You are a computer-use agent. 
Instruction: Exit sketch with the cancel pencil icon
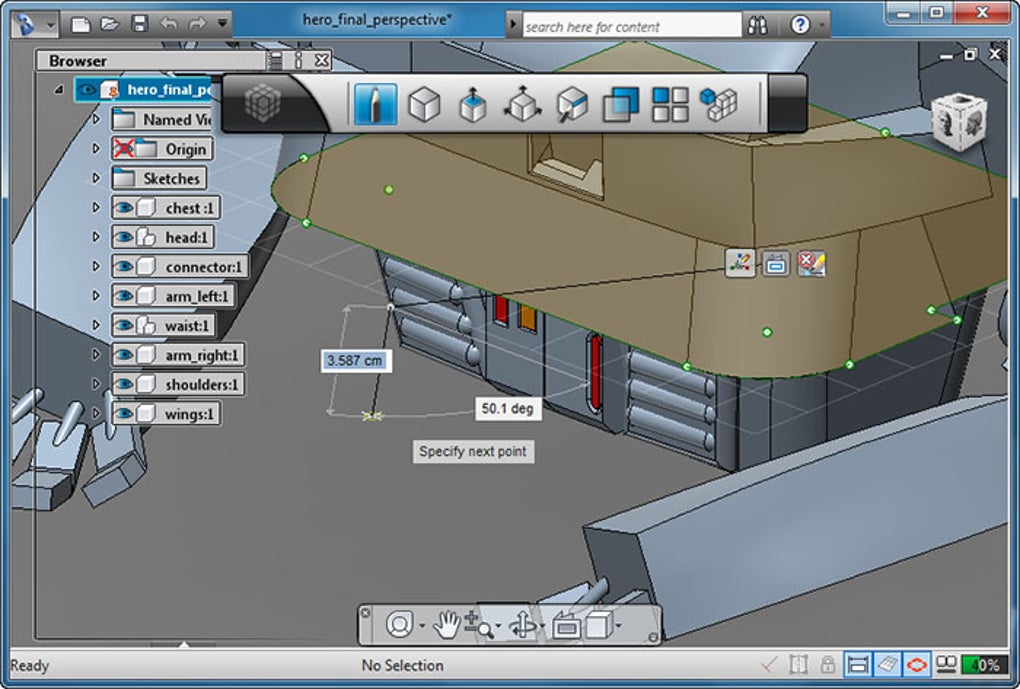811,263
